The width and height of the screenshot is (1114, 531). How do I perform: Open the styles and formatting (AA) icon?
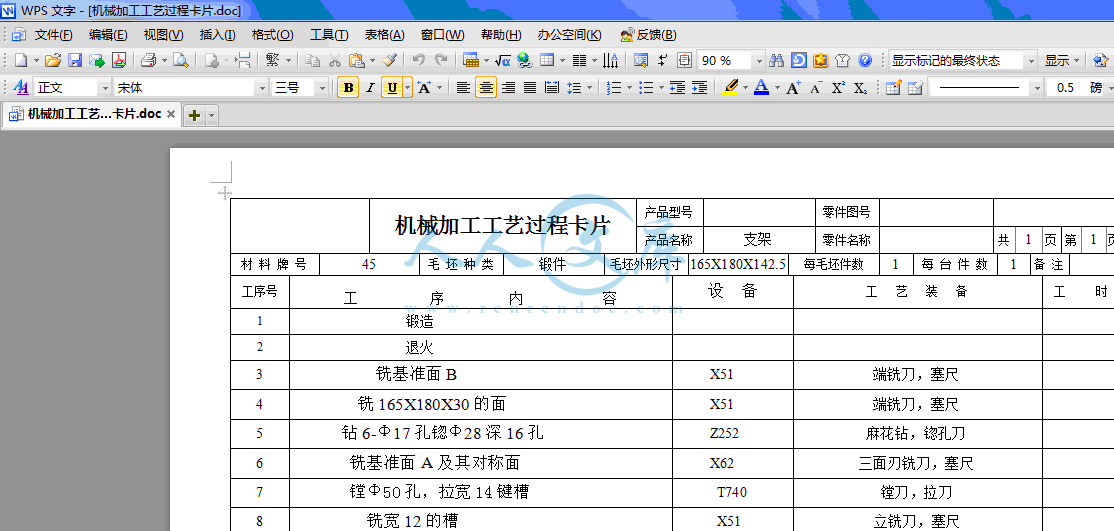pos(21,87)
